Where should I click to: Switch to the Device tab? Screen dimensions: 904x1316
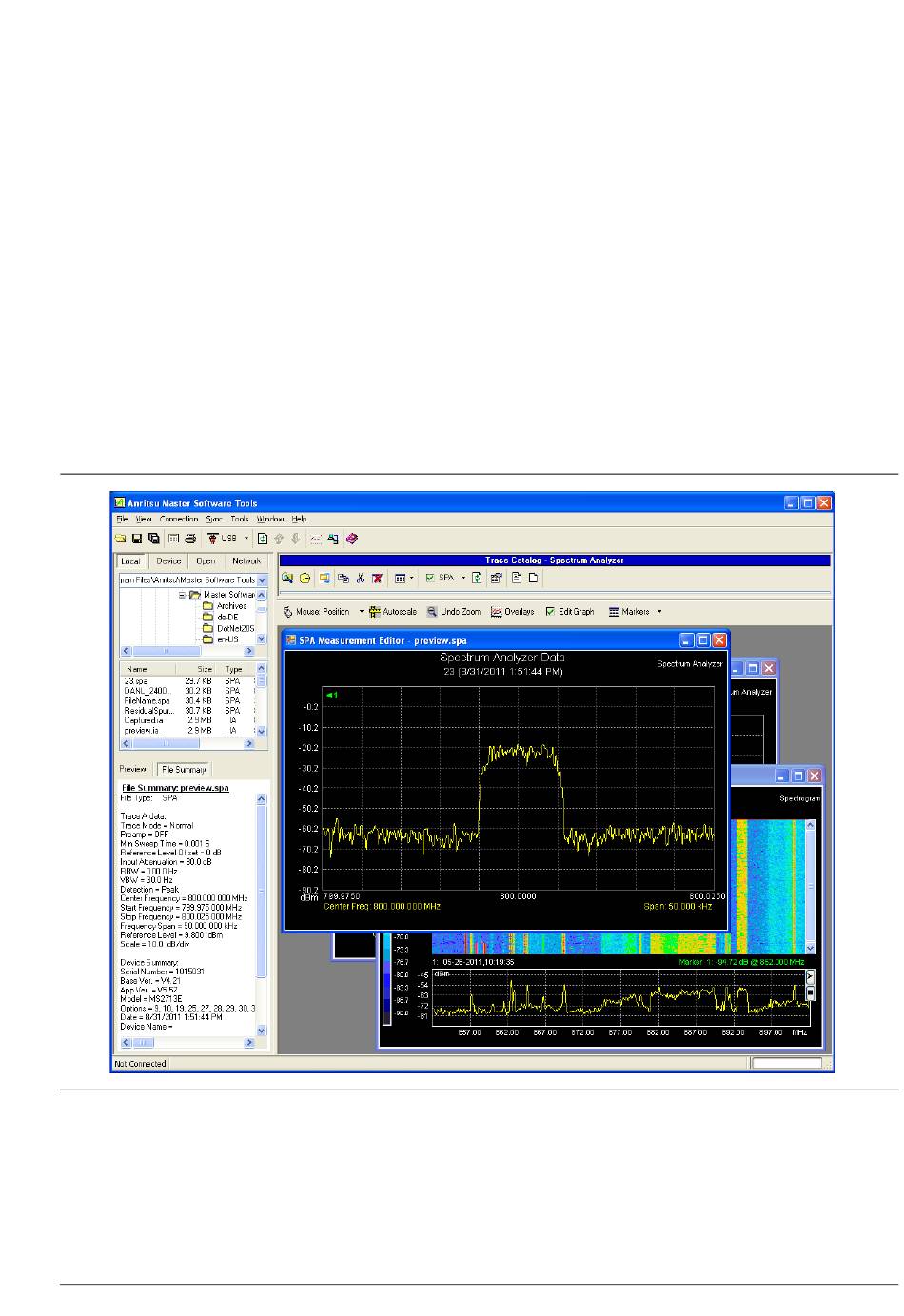pos(168,561)
